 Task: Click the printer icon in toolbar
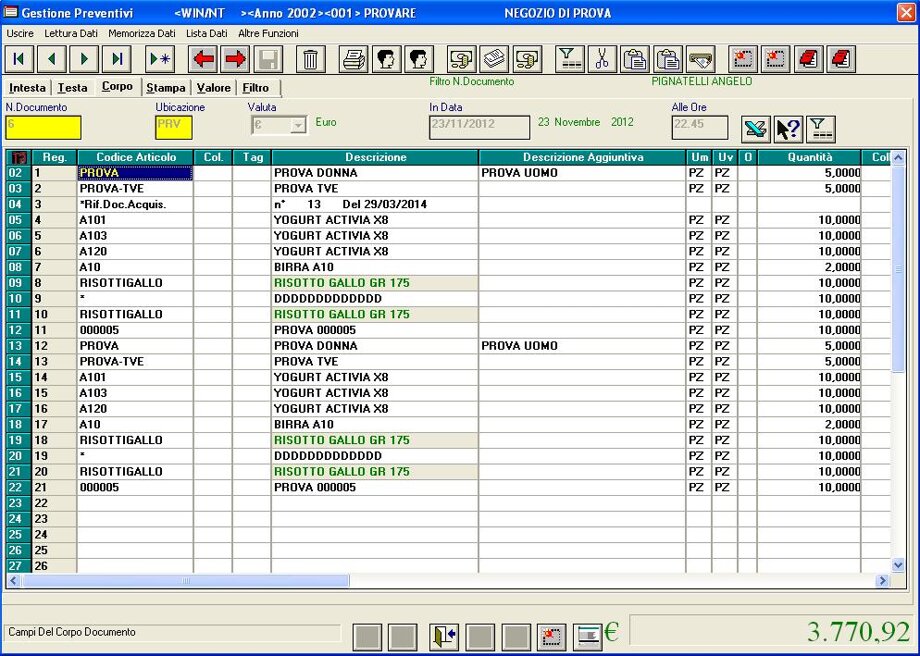[x=354, y=59]
